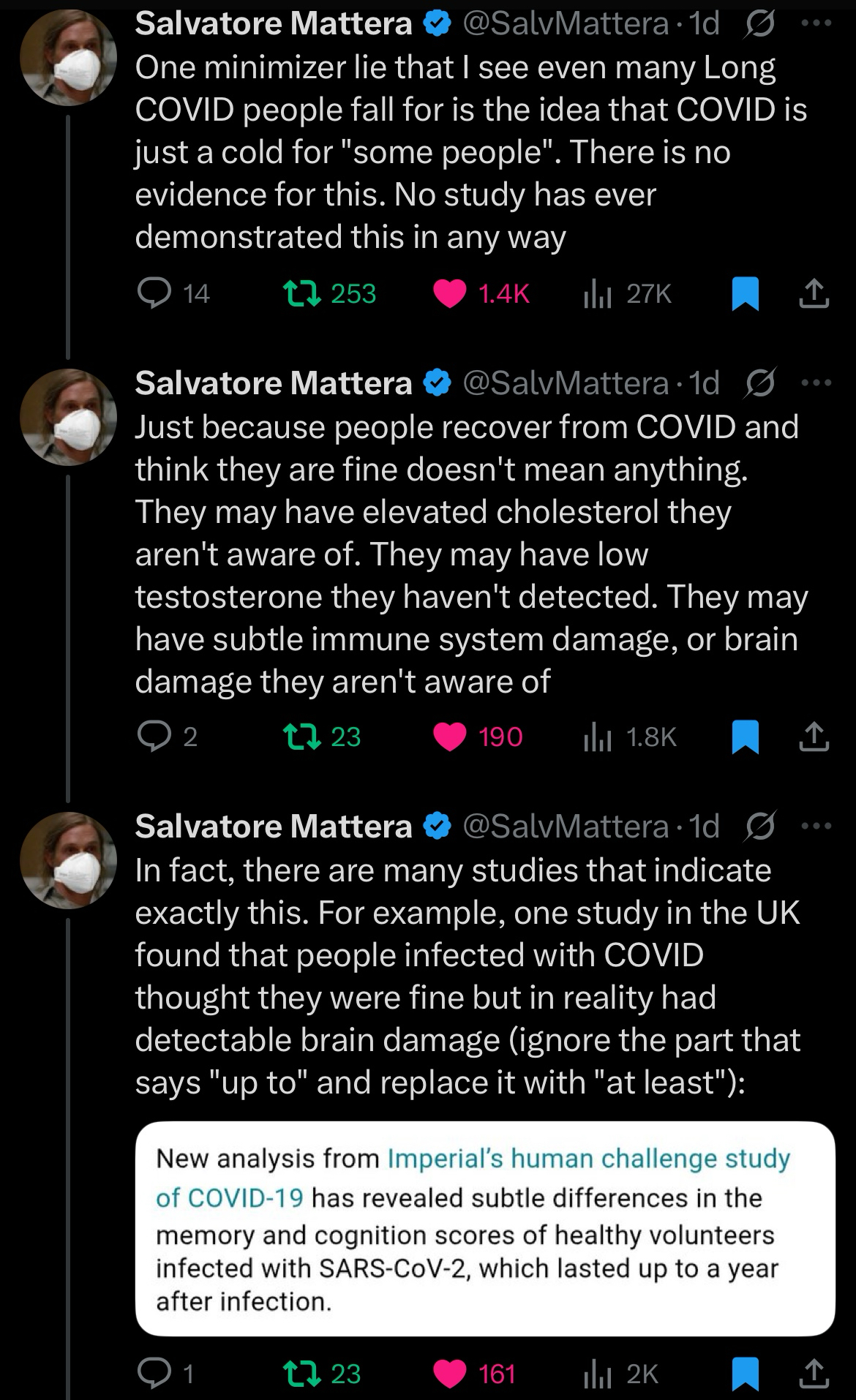Screen dimensions: 856x1400
Task: Share the first tweet about minimizer lie
Action: tap(814, 294)
